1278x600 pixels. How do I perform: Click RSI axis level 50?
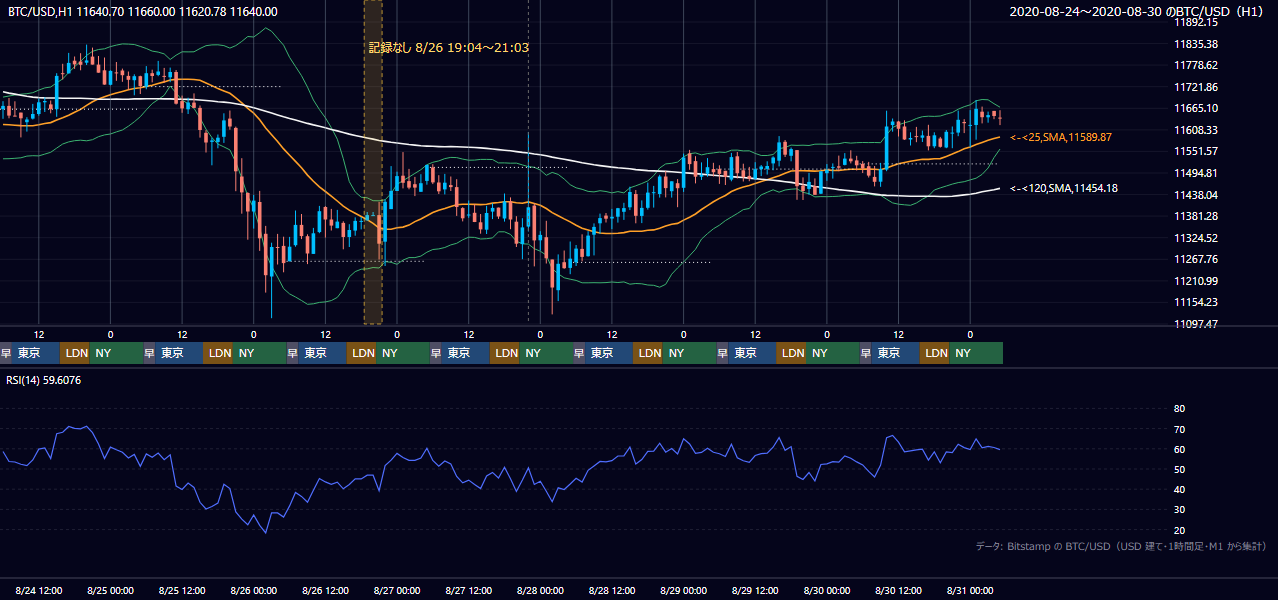pyautogui.click(x=1179, y=469)
